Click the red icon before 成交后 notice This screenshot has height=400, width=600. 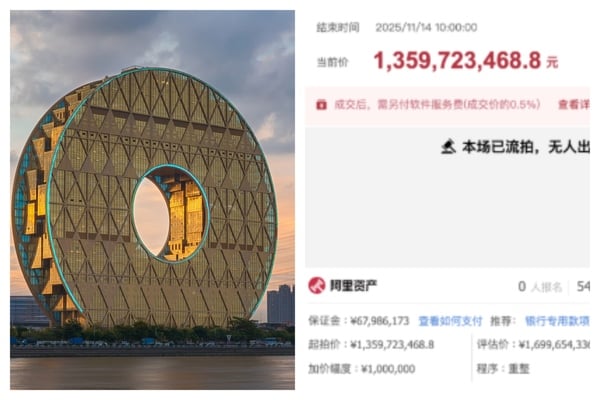[321, 105]
